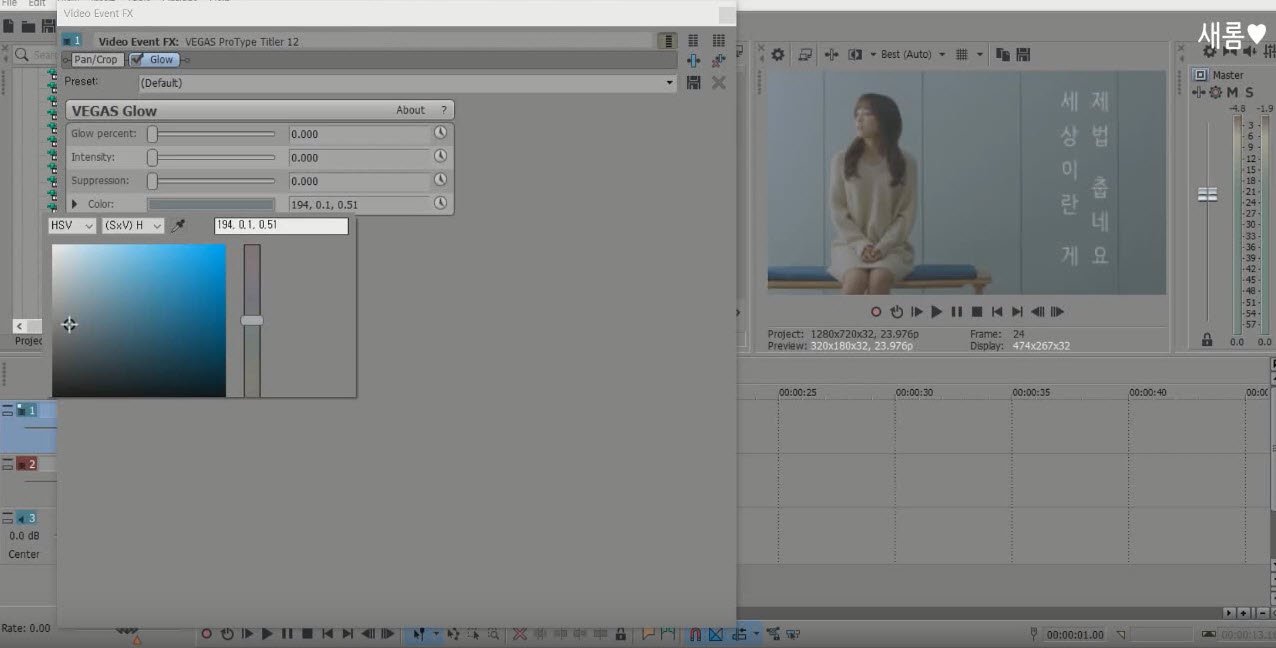1276x648 pixels.
Task: Toggle the Master fader lock icon
Action: tap(1207, 340)
